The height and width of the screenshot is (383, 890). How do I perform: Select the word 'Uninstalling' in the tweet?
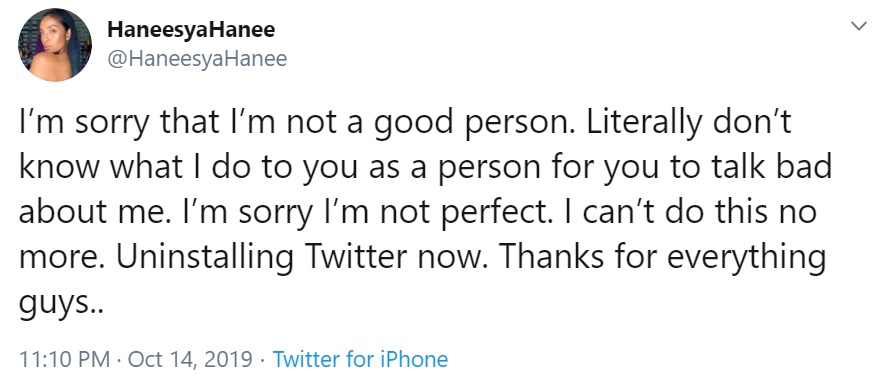tap(205, 258)
